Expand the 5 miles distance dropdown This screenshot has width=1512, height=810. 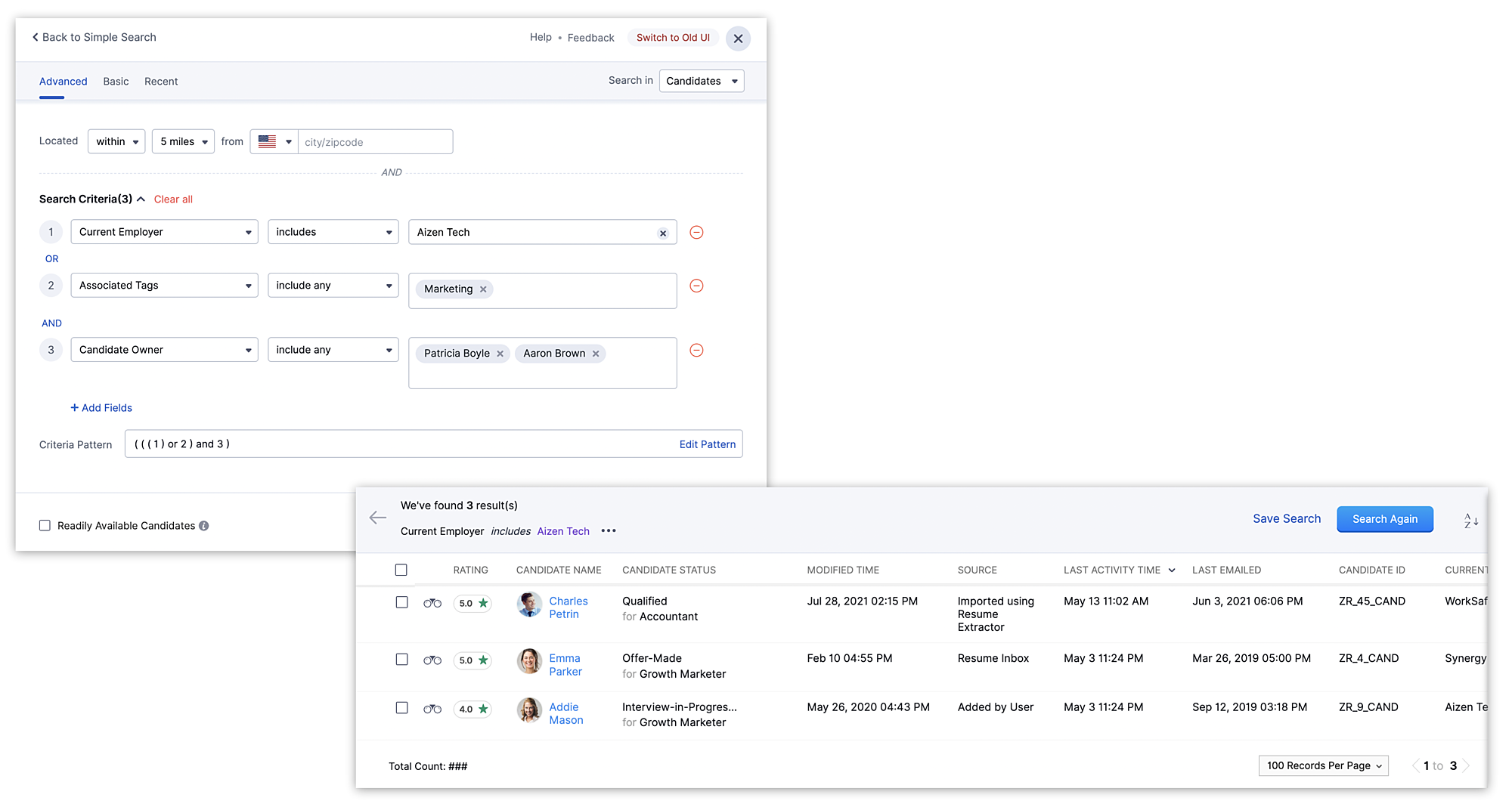pyautogui.click(x=183, y=142)
